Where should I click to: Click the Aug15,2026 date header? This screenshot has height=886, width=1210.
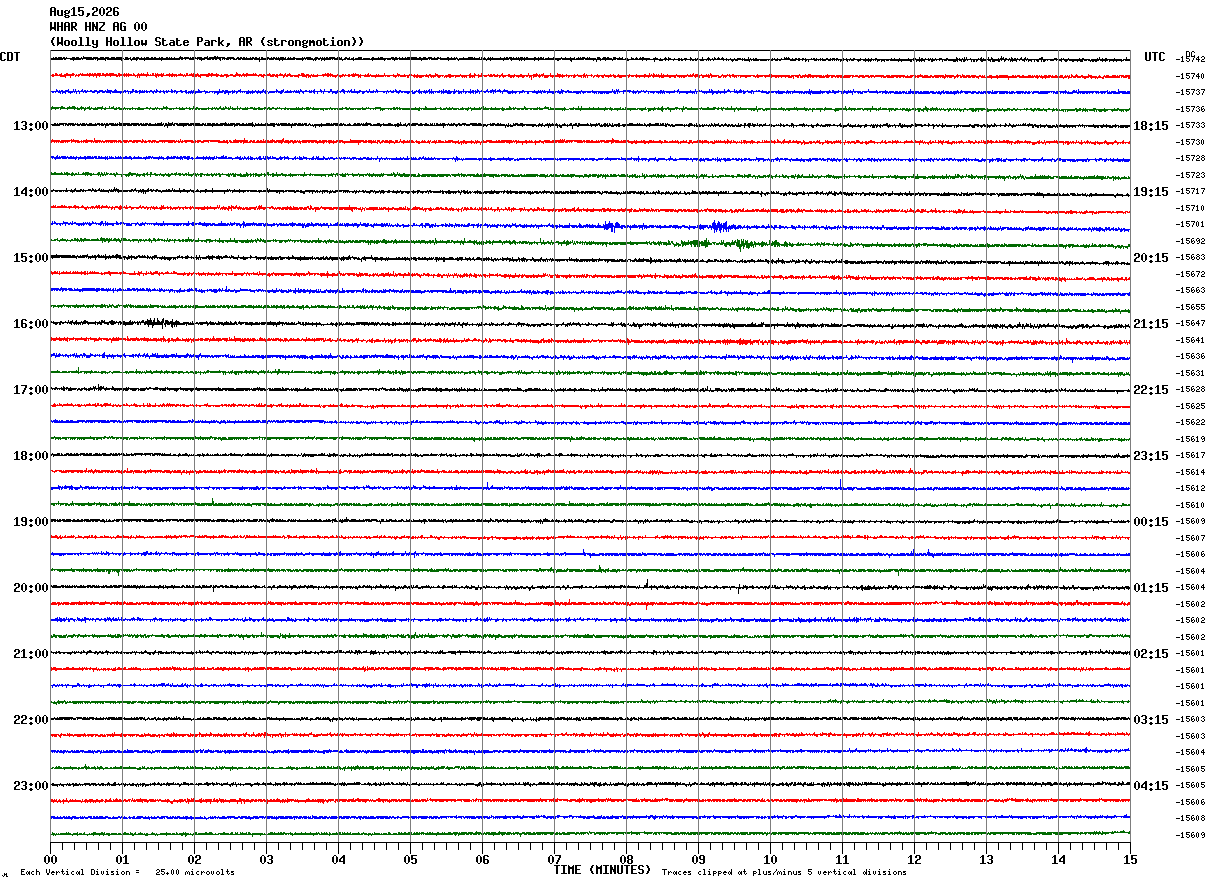click(x=84, y=12)
